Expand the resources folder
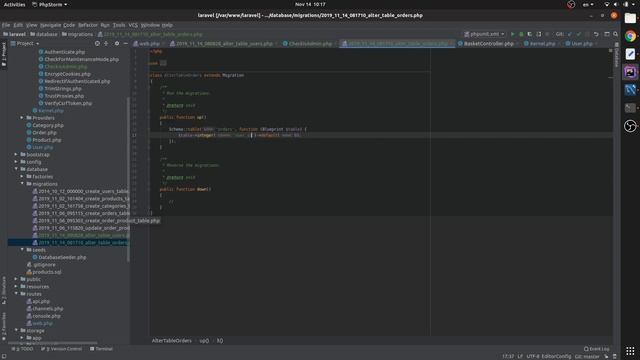 coord(16,286)
